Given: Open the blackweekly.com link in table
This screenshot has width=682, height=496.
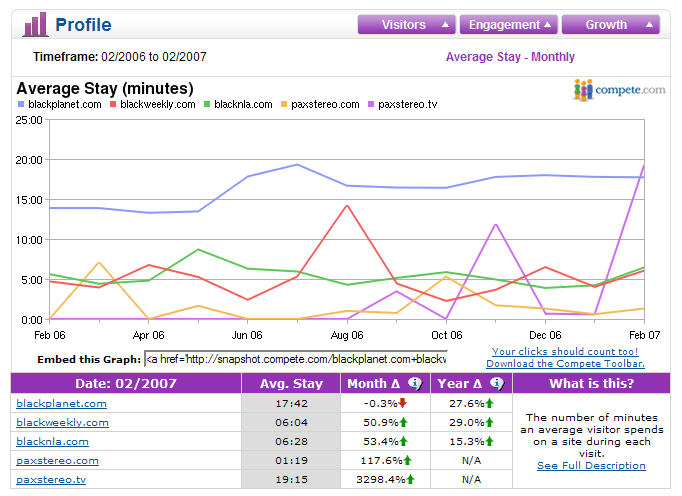Looking at the screenshot, I should (x=62, y=422).
